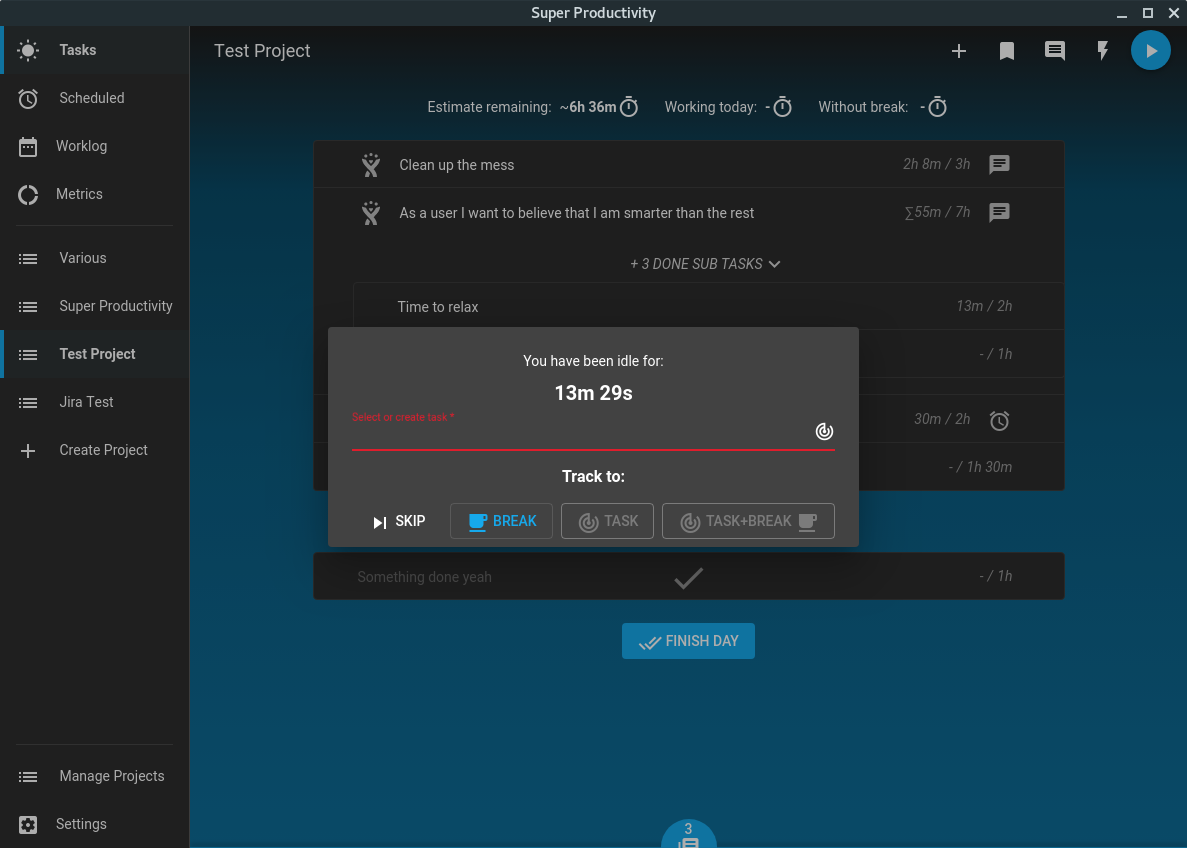Click Create Project in sidebar
This screenshot has height=848, width=1187.
pos(95,450)
